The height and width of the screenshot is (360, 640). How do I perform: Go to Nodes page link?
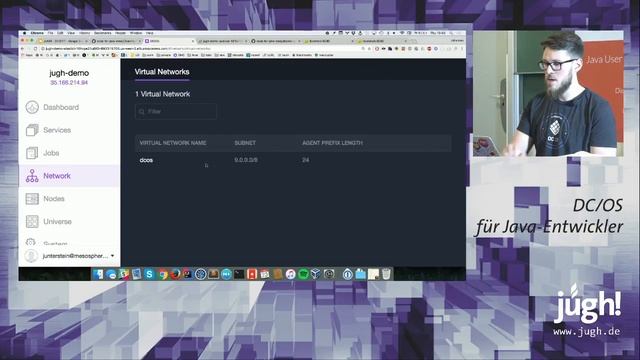pyautogui.click(x=54, y=199)
